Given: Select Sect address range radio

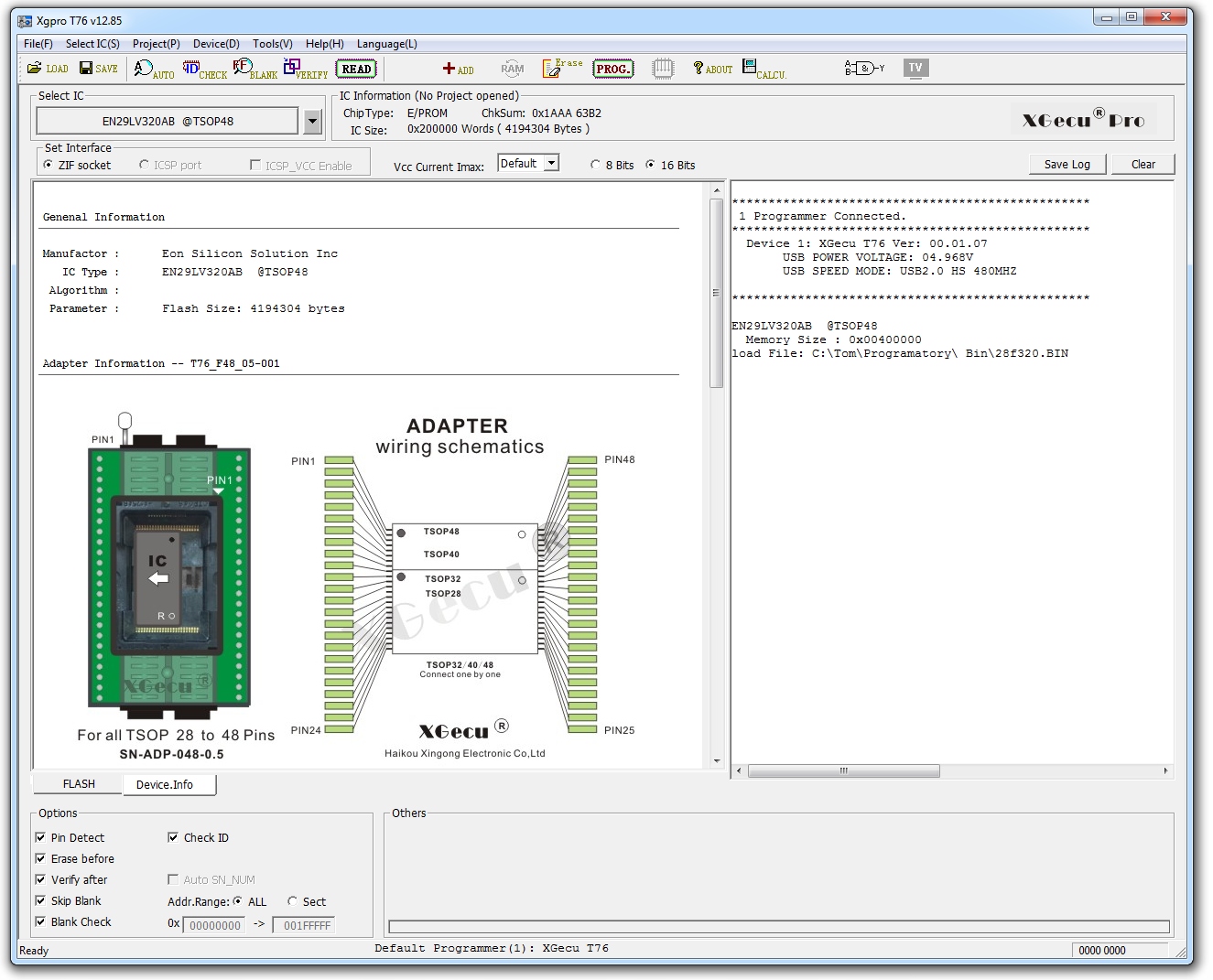Looking at the screenshot, I should click(x=293, y=901).
